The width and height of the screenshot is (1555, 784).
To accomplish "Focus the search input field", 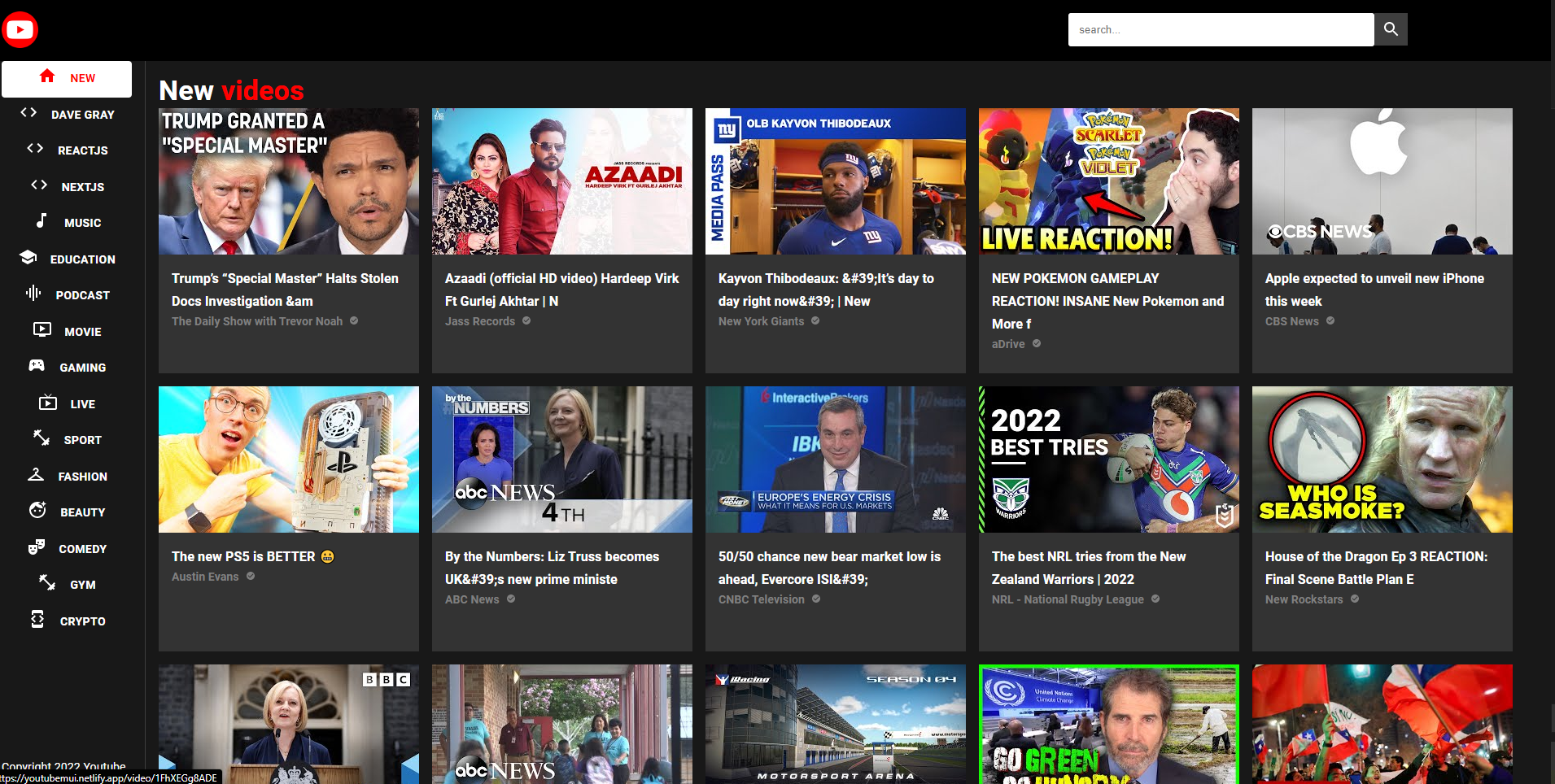I will pyautogui.click(x=1221, y=29).
